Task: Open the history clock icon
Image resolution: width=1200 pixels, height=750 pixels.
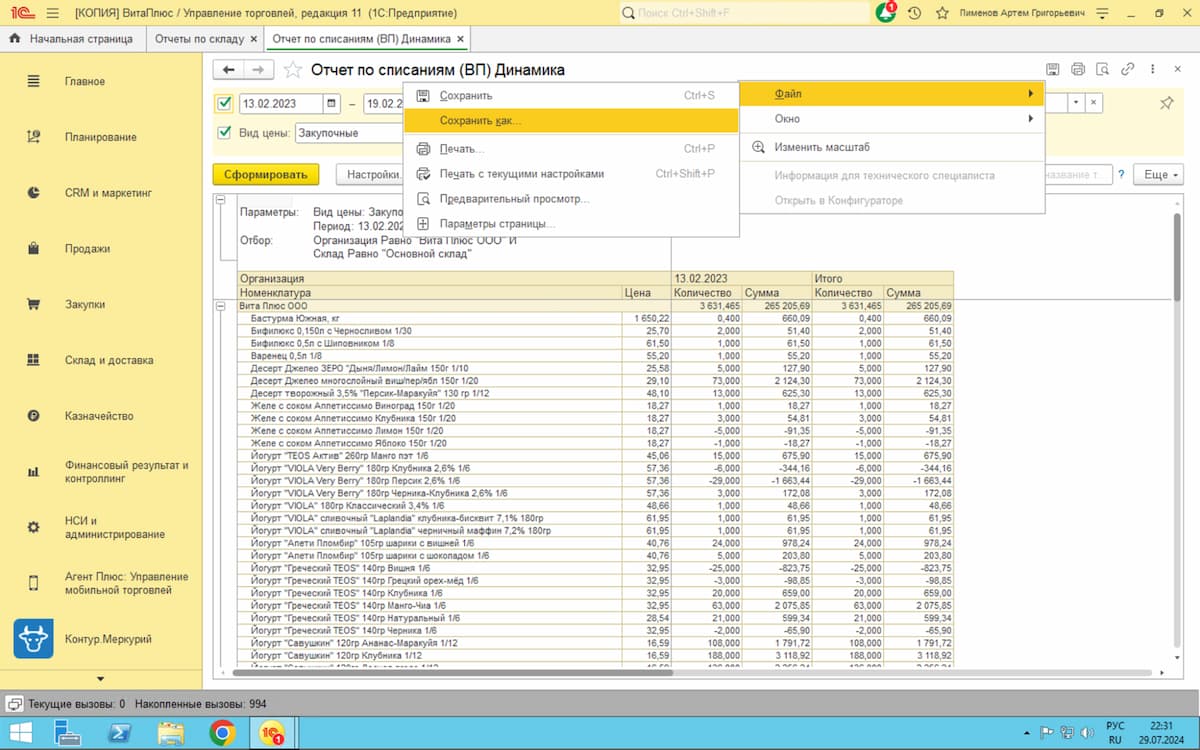Action: 915,13
